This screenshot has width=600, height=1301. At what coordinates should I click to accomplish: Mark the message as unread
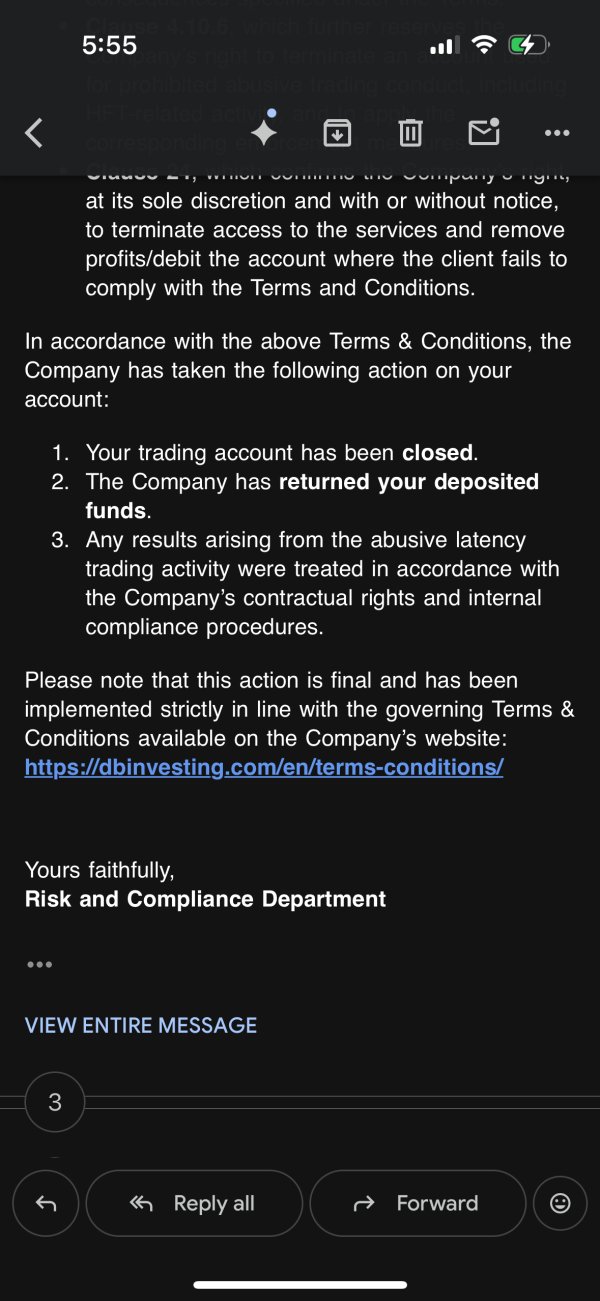pyautogui.click(x=483, y=131)
